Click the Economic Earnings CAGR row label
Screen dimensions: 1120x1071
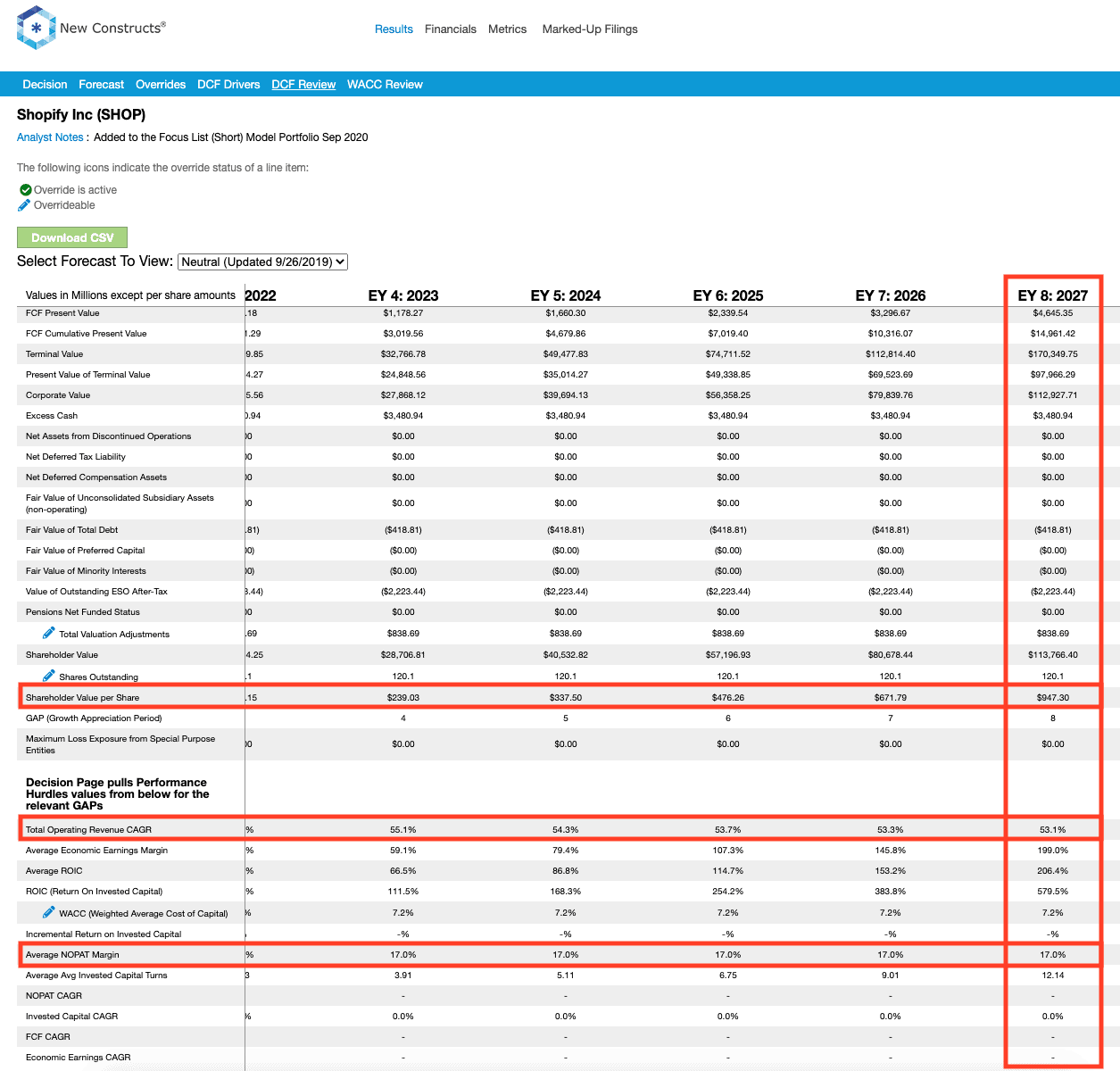pyautogui.click(x=79, y=1058)
